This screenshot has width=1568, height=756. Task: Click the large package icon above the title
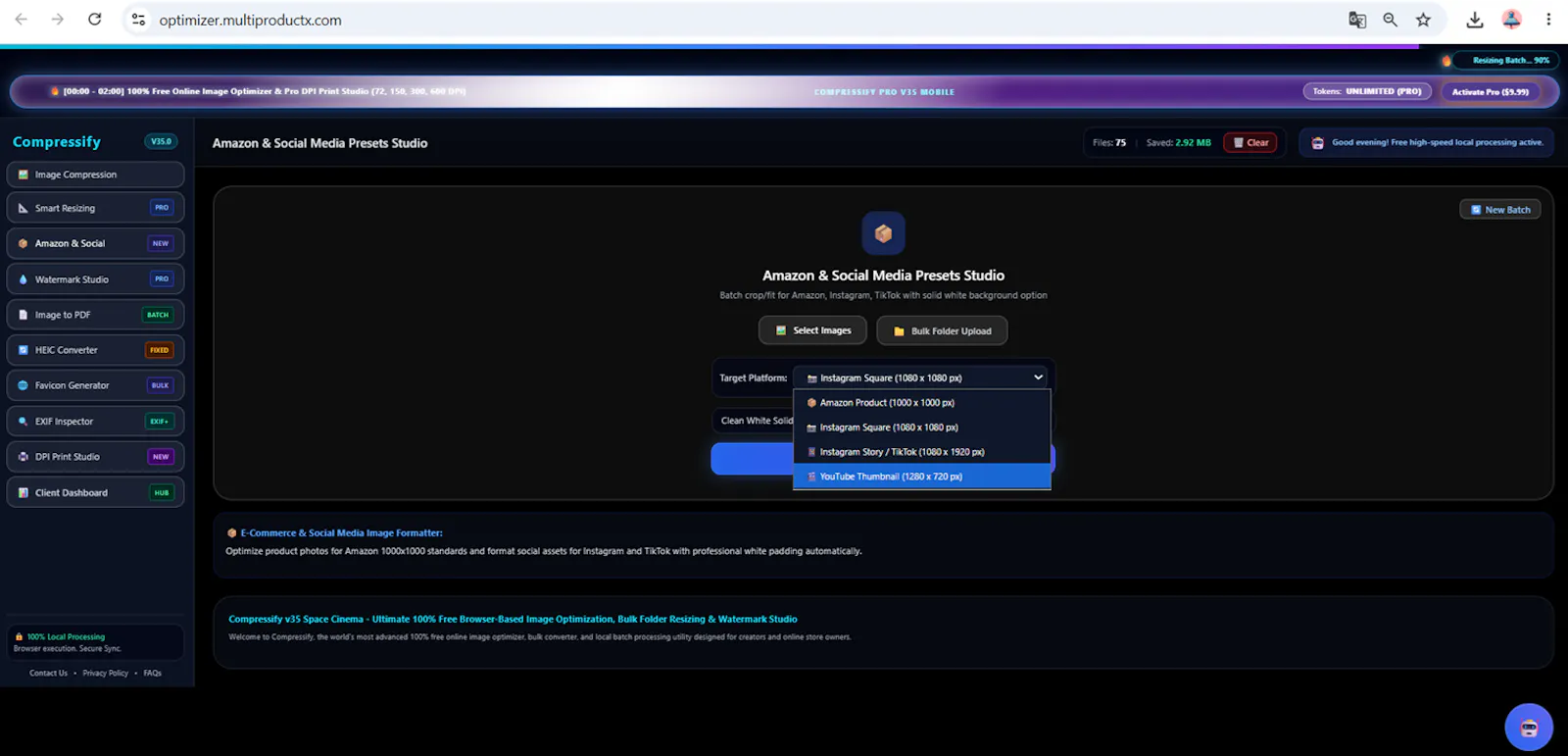coord(883,233)
